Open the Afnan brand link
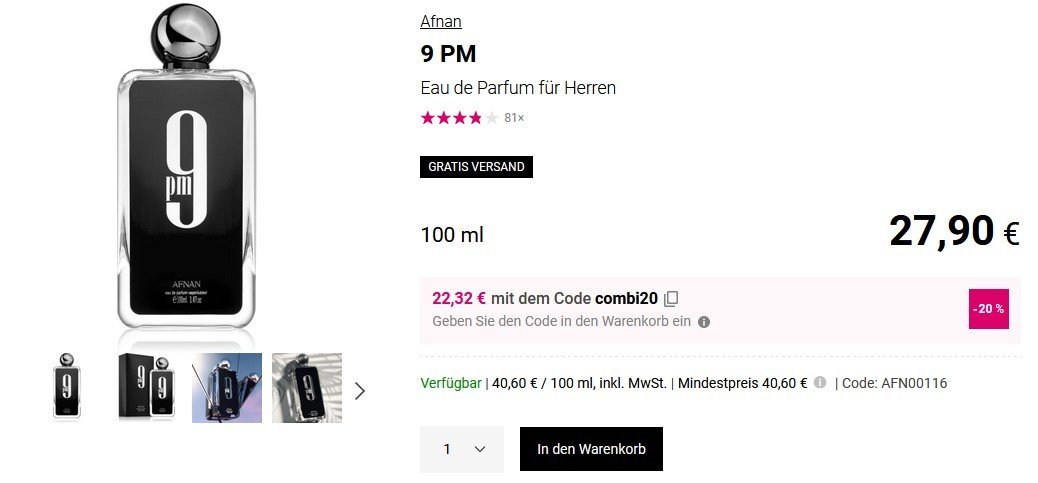 441,21
